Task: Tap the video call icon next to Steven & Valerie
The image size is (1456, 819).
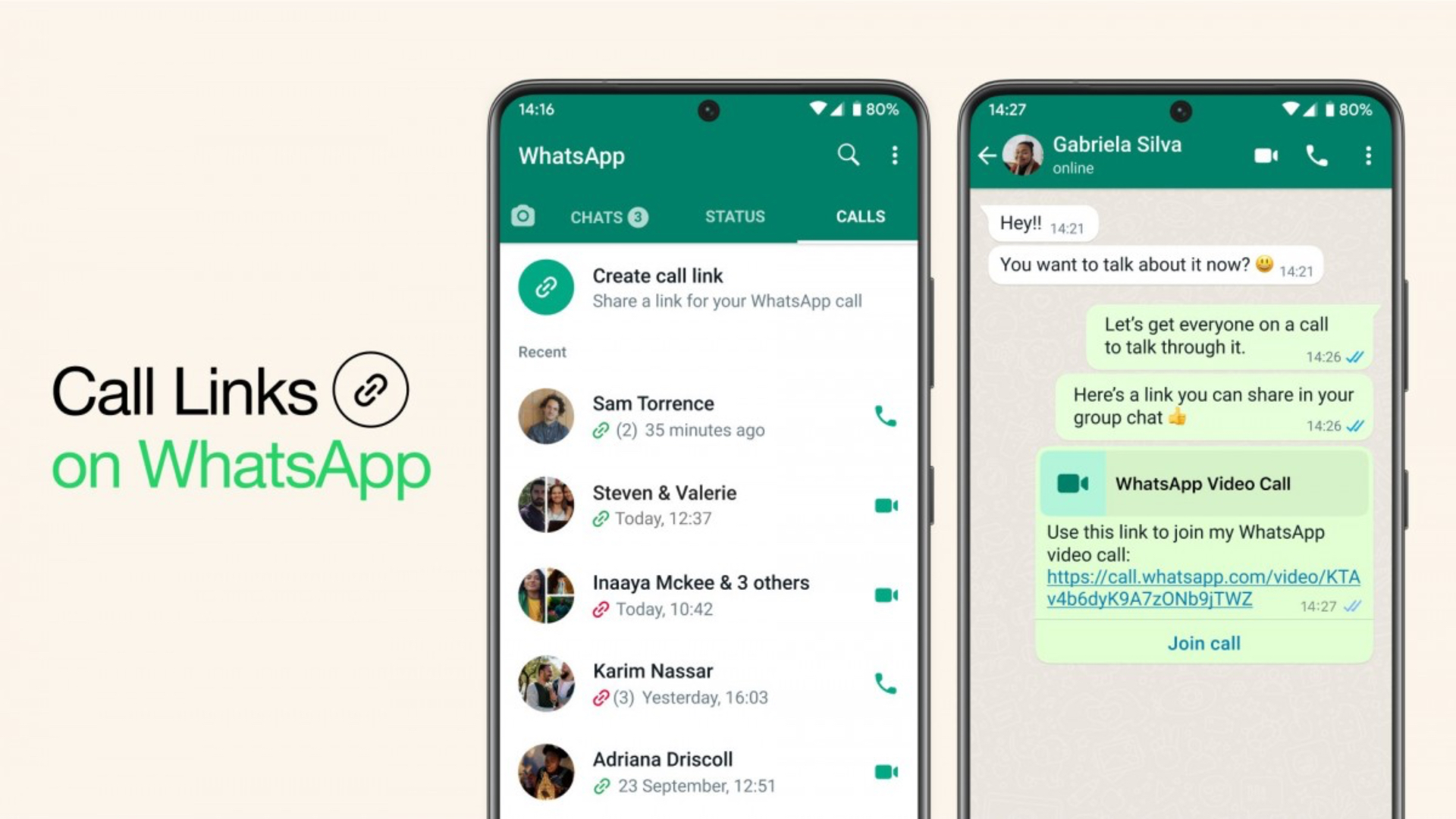Action: [x=886, y=506]
